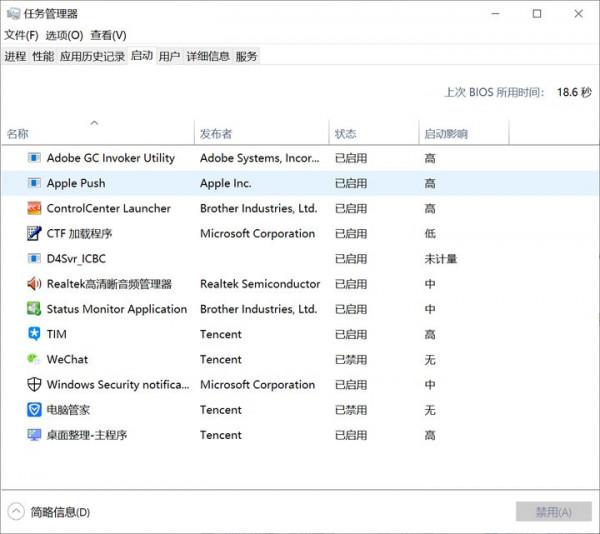Select the Realtek高清晰音频管理器 name
600x534 pixels.
click(109, 284)
